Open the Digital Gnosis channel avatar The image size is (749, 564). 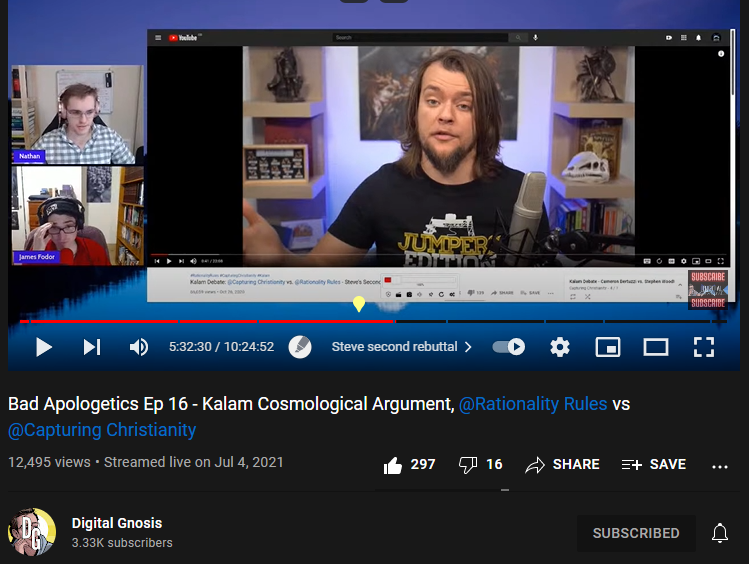[32, 532]
